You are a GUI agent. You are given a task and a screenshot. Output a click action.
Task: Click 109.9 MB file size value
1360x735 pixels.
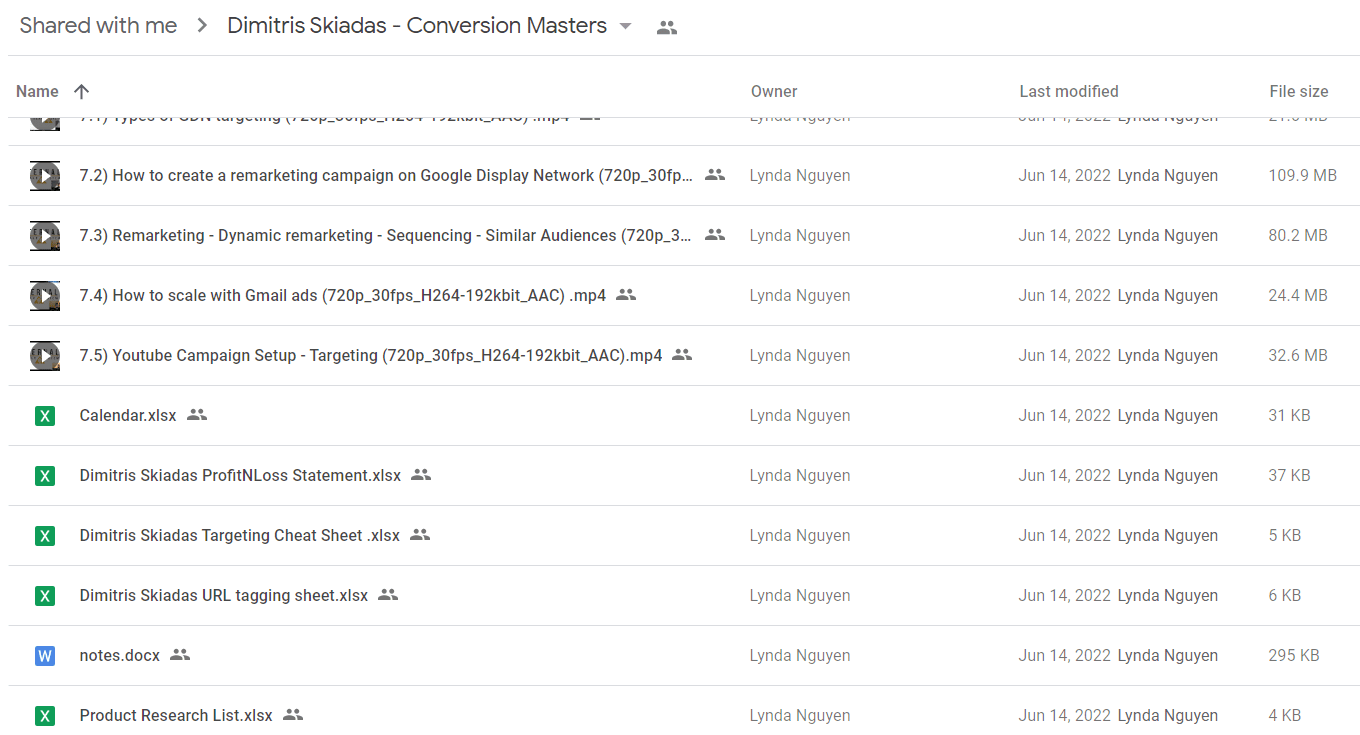click(1303, 176)
